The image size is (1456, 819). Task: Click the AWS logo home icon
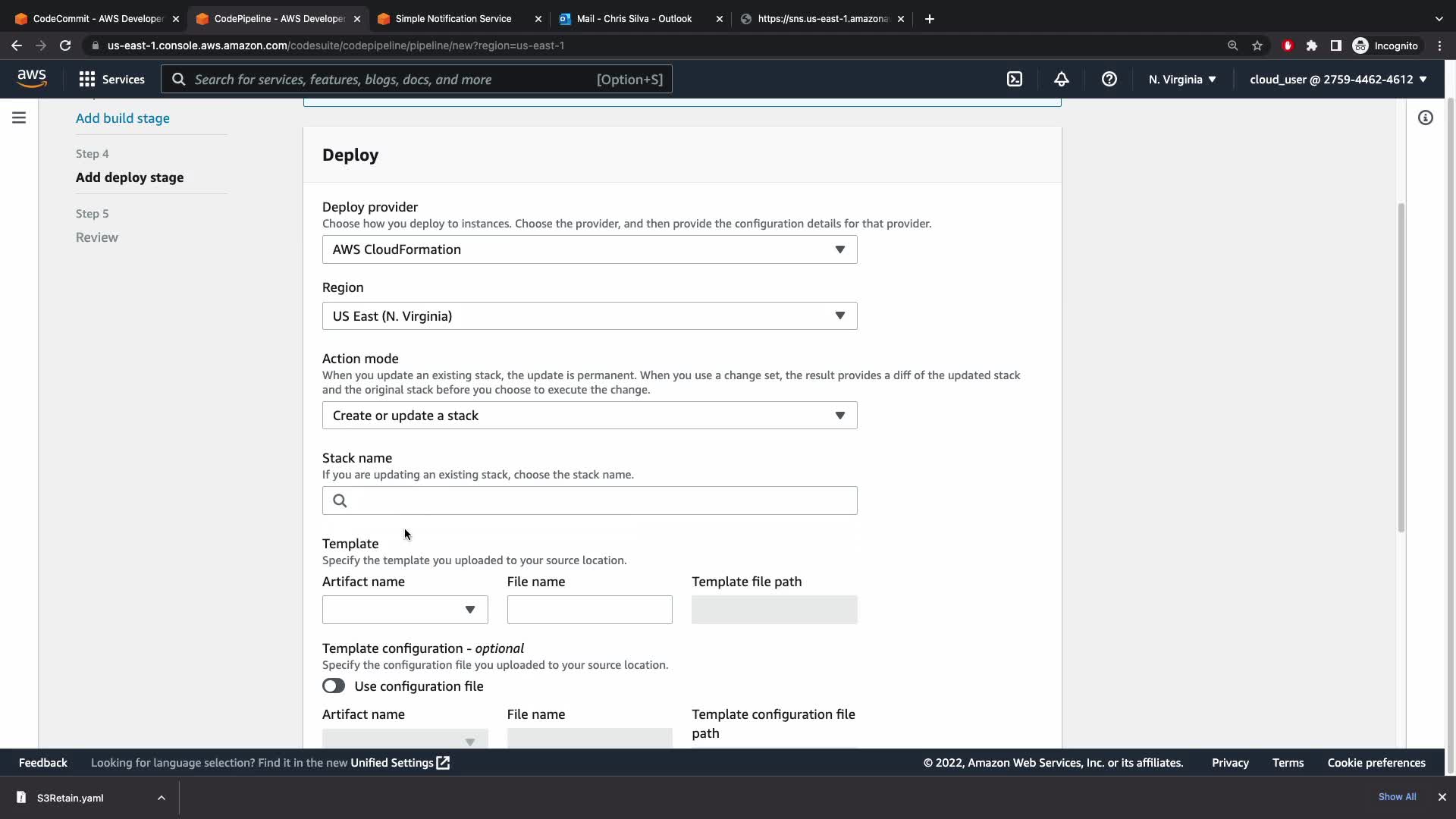(32, 78)
